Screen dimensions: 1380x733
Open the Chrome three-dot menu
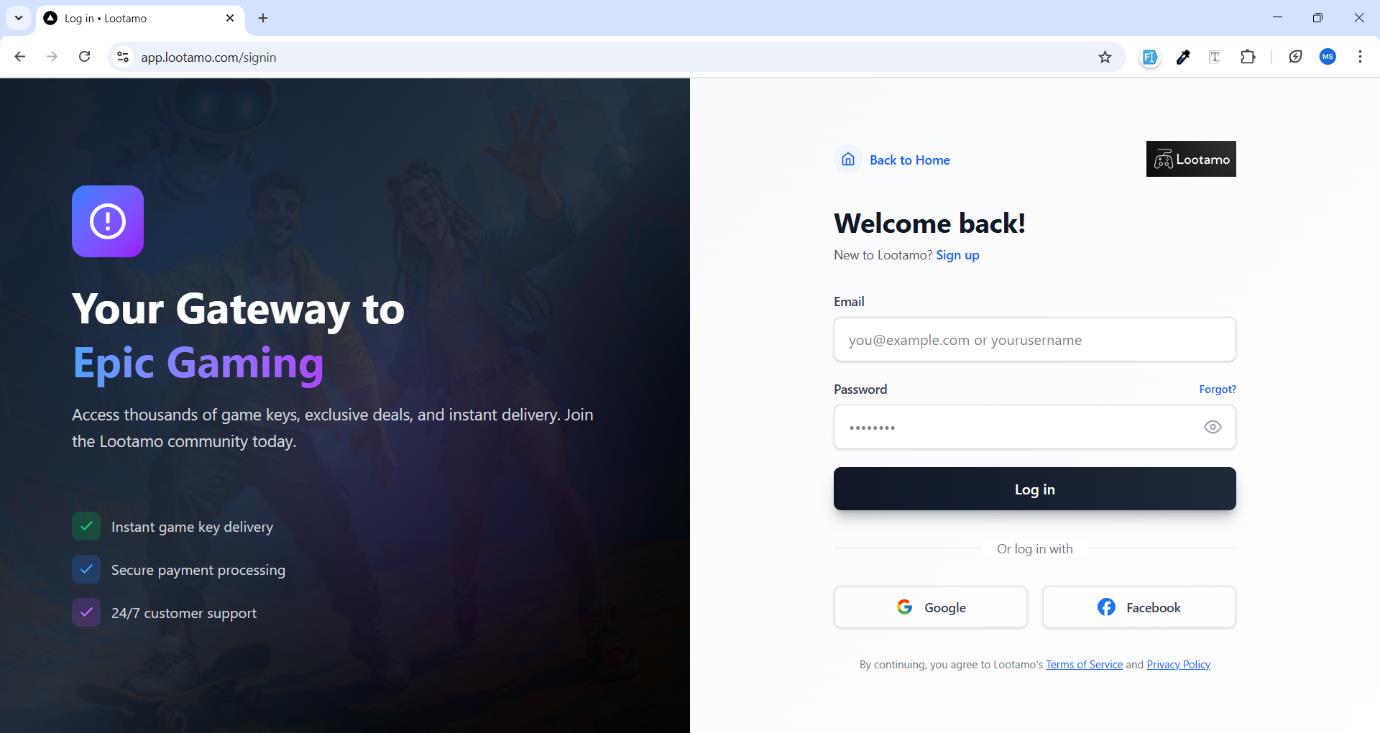[x=1360, y=57]
